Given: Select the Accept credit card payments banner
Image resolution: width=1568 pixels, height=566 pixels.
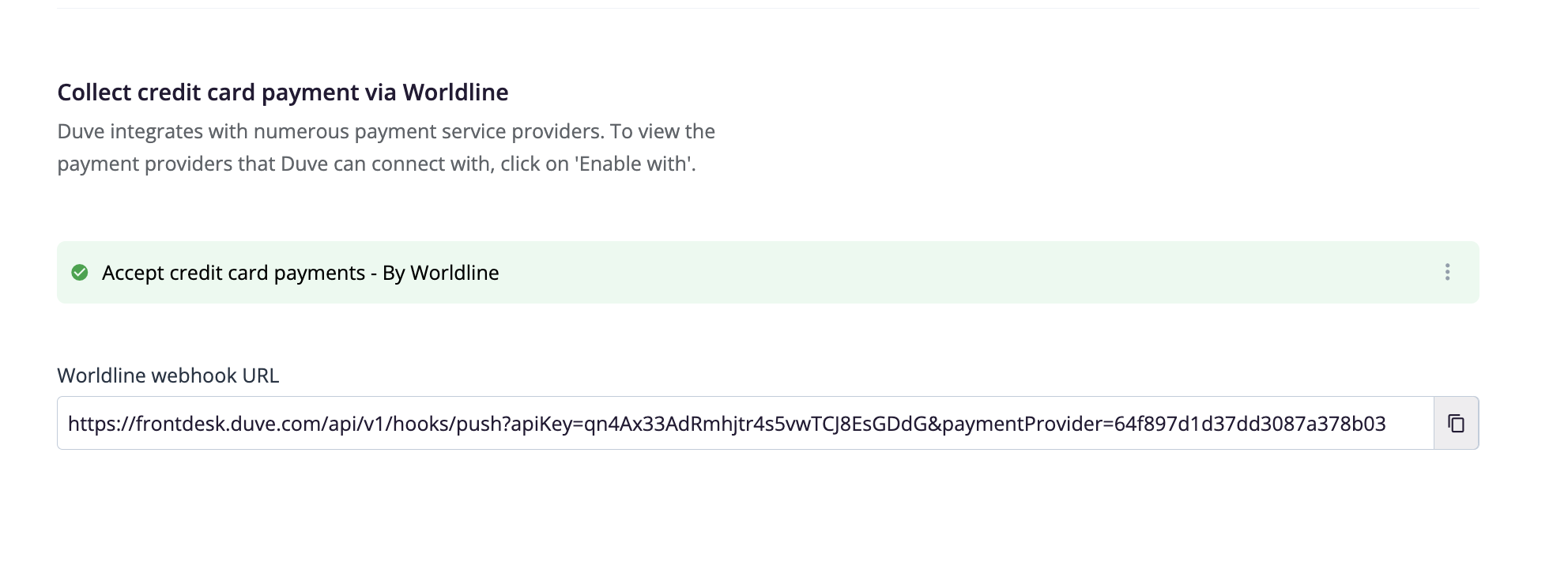Looking at the screenshot, I should [768, 273].
